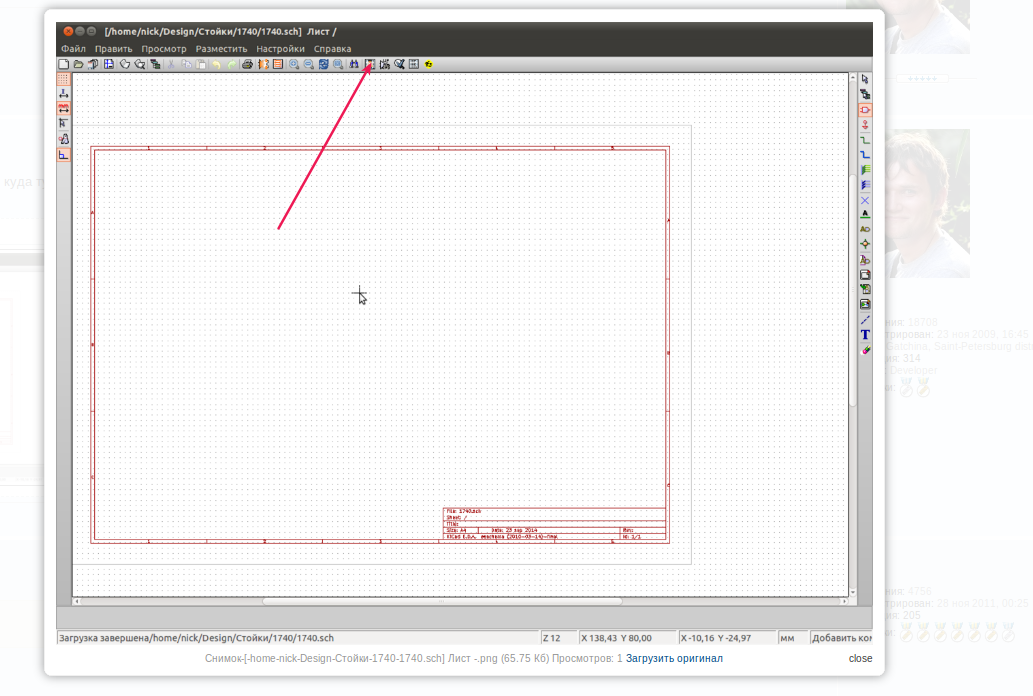Toggle show hidden pins option
Screen dimensions: 1033x696
pos(63,139)
